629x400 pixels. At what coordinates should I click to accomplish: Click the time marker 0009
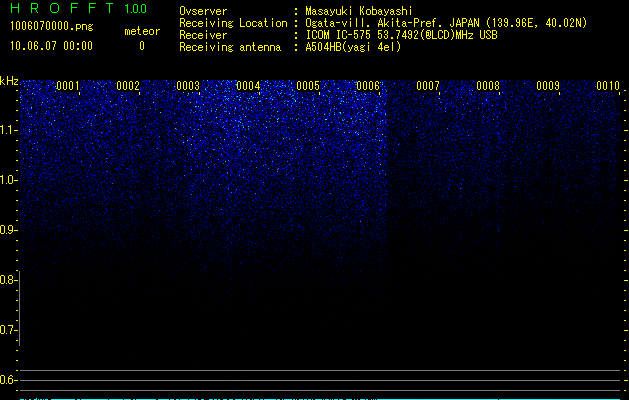548,86
